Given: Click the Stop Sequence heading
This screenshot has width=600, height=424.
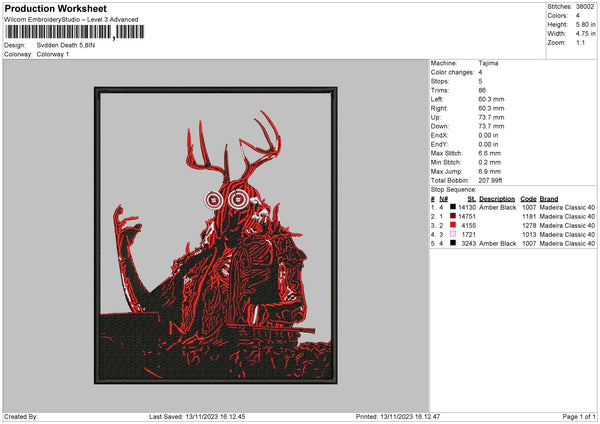Looking at the screenshot, I should (453, 189).
